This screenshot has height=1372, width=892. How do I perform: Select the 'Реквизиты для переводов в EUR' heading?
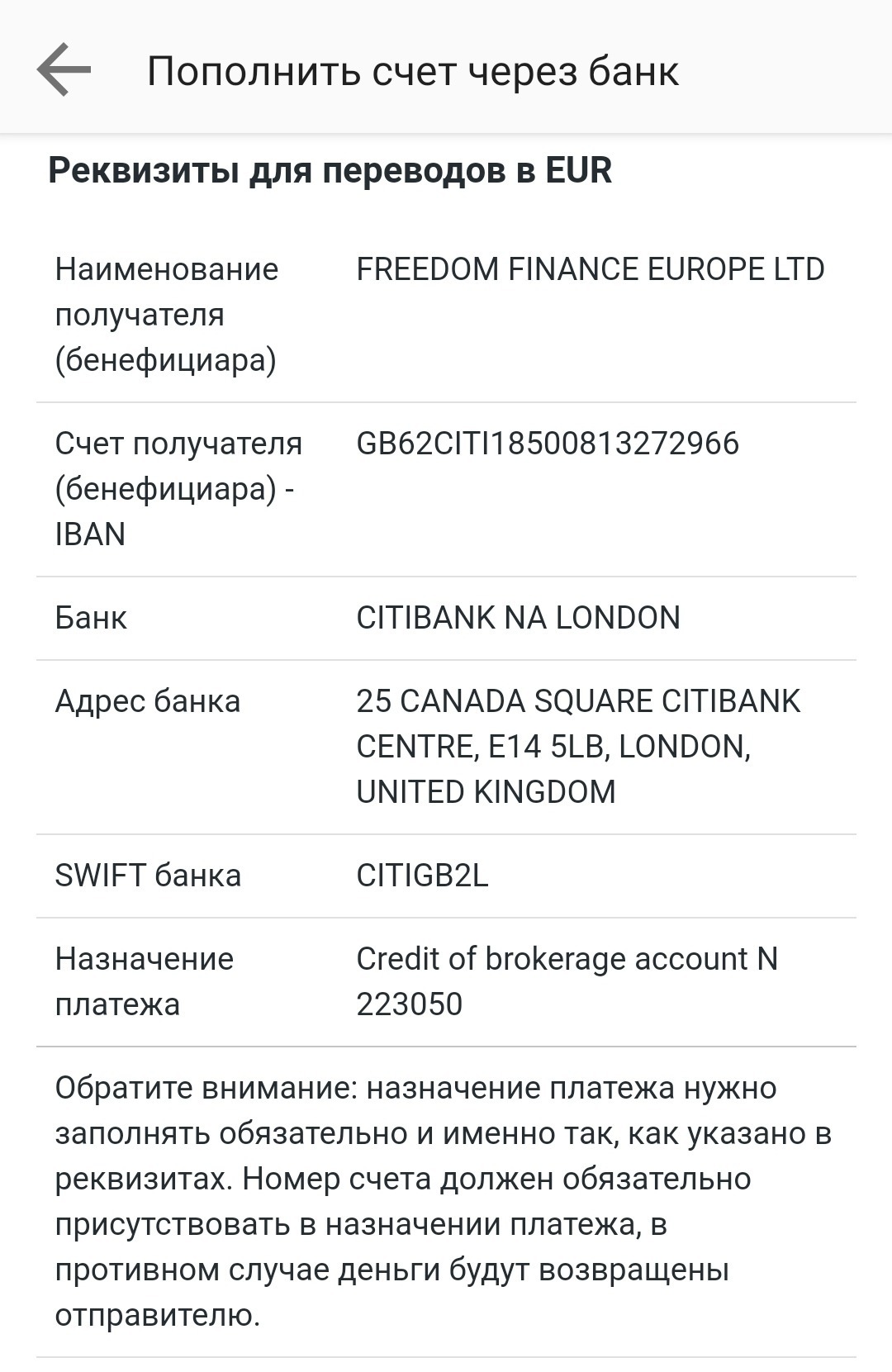pyautogui.click(x=330, y=170)
